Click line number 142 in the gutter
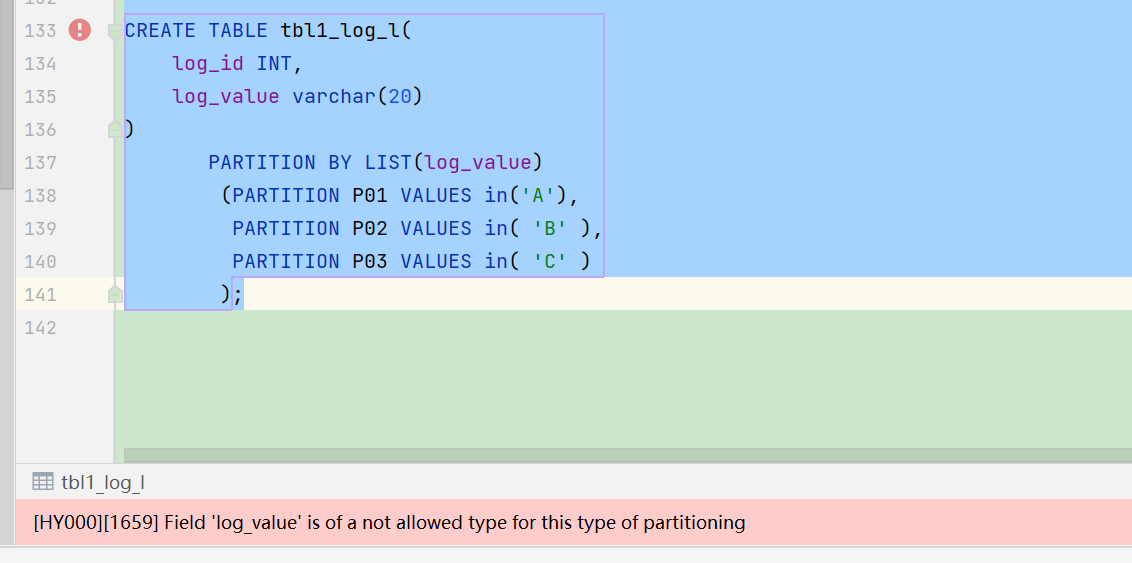Viewport: 1132px width, 563px height. point(40,328)
